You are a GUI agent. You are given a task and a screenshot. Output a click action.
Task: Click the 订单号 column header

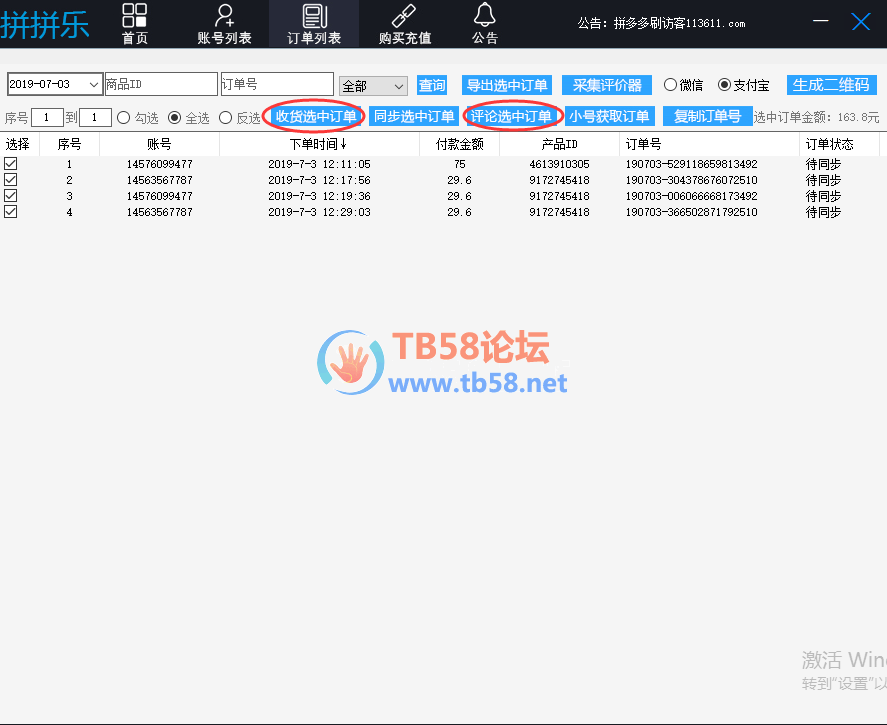(x=710, y=144)
